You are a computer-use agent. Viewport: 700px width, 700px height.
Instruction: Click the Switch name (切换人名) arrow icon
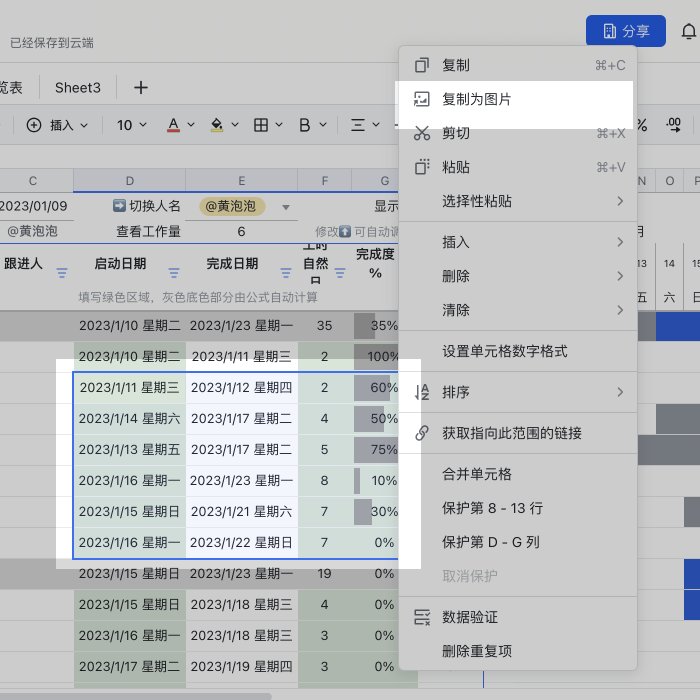(x=119, y=206)
